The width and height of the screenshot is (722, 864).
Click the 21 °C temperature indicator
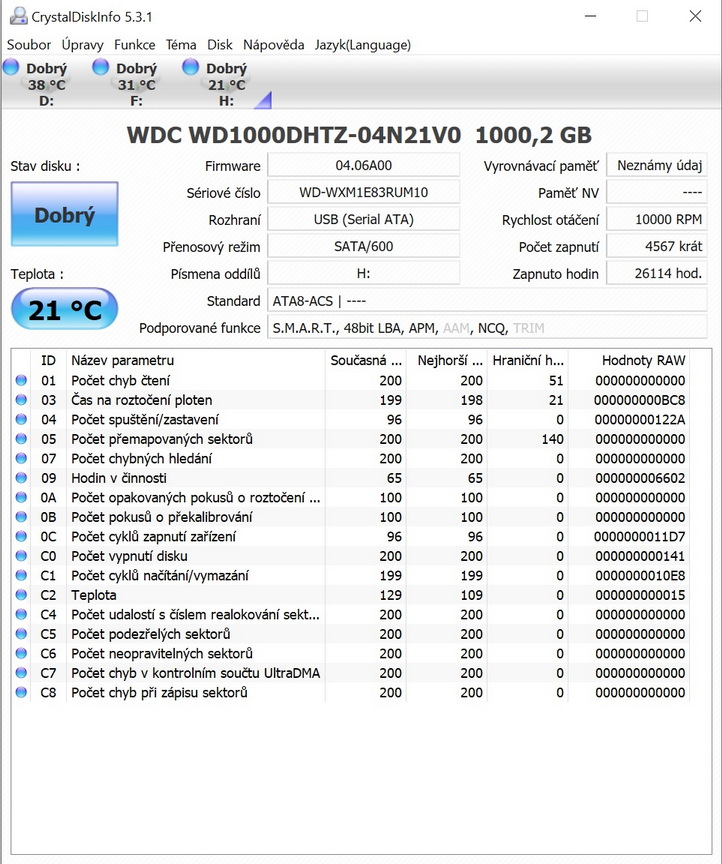[x=64, y=310]
